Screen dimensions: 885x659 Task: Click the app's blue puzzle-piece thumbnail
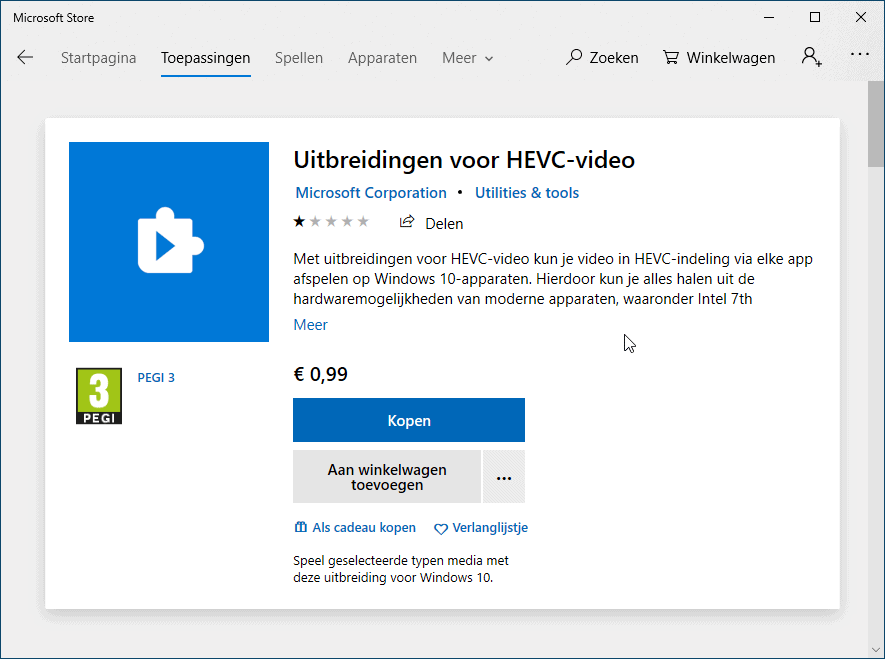(168, 241)
